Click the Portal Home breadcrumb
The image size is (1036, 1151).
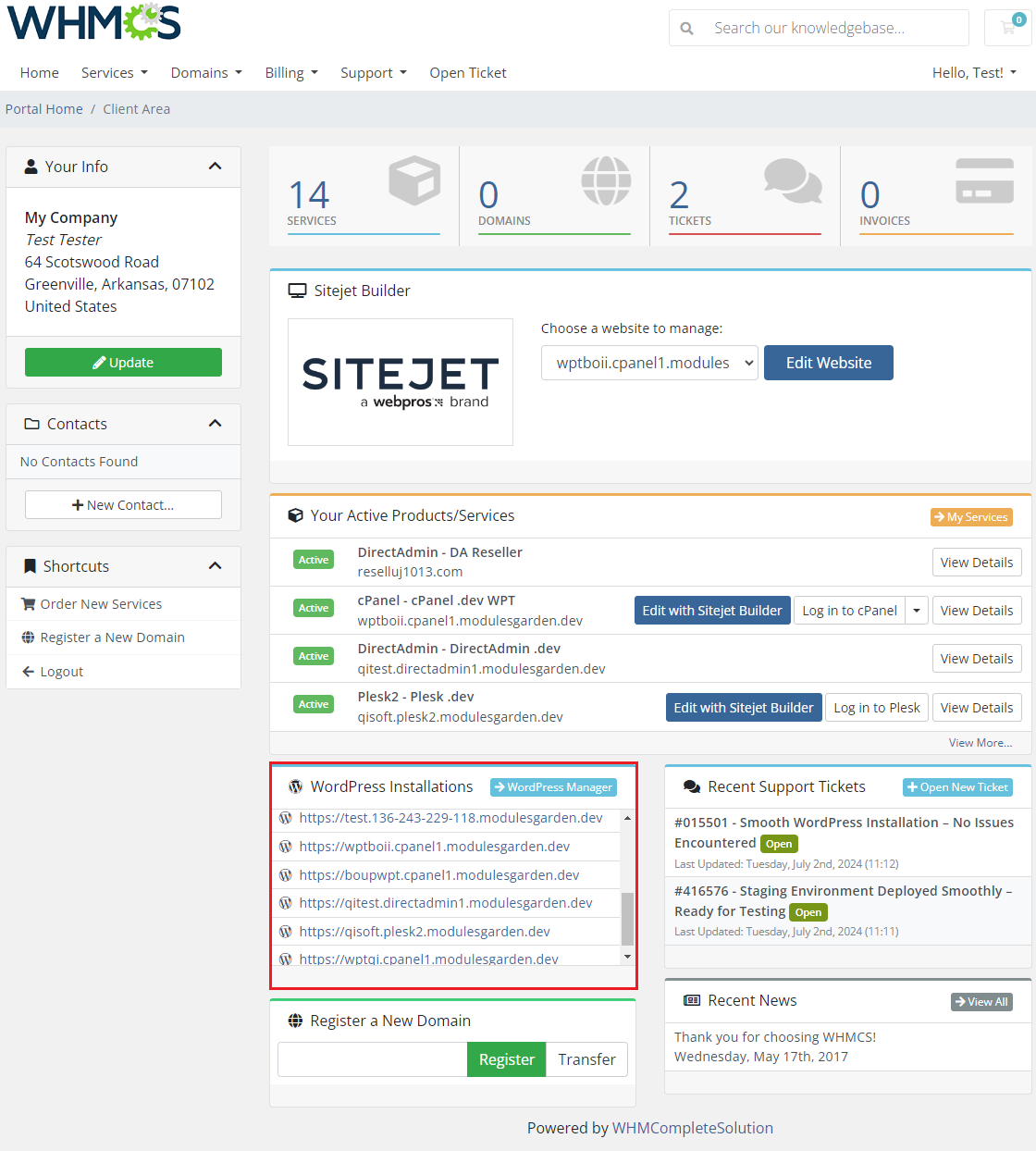point(44,109)
